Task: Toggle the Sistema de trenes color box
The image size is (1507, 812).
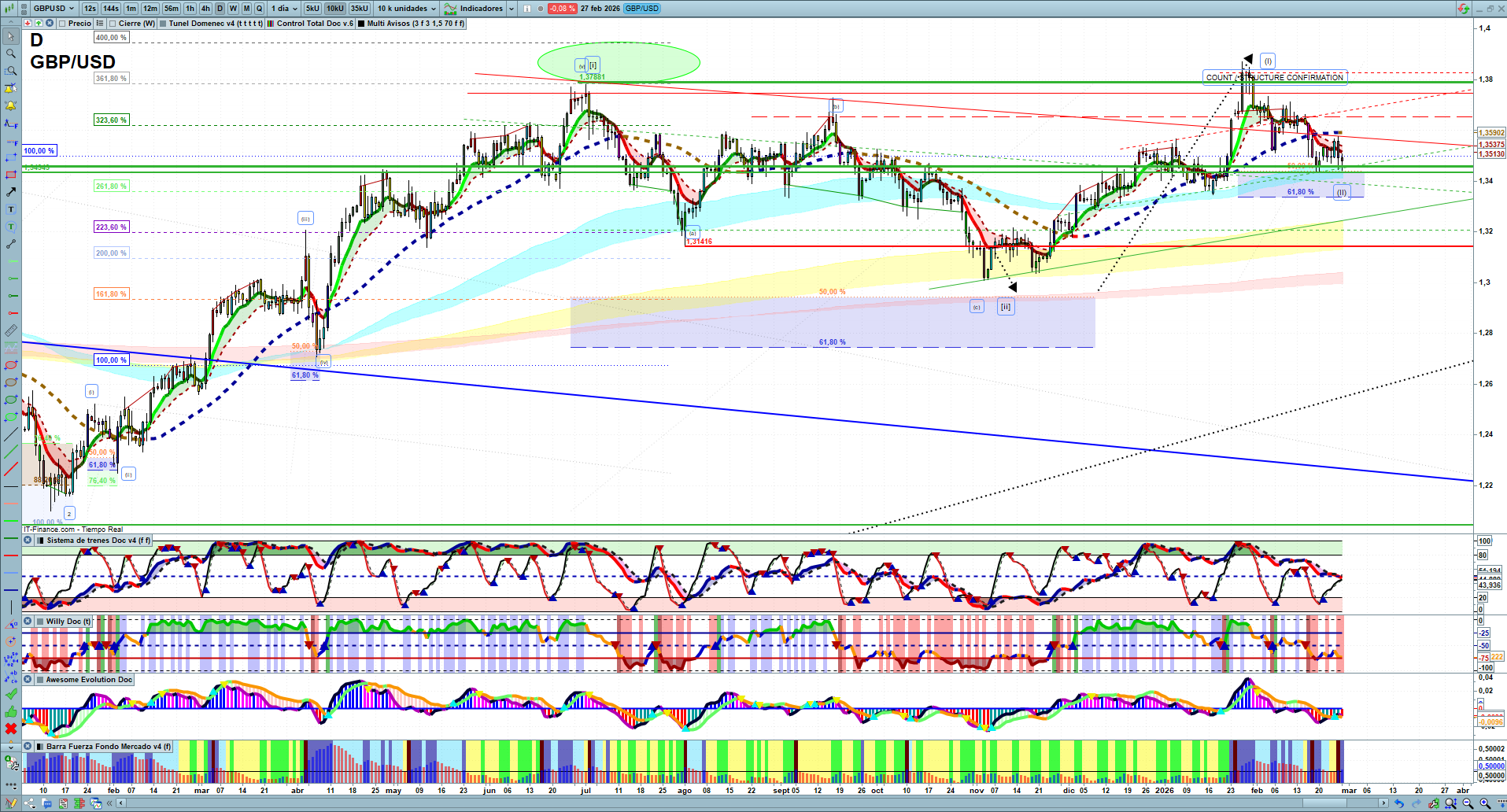Action: click(x=40, y=541)
